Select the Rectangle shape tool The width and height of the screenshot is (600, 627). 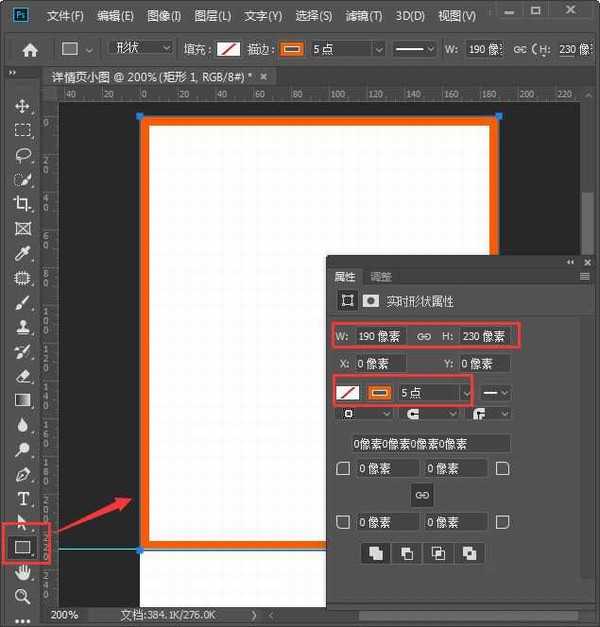pyautogui.click(x=22, y=547)
